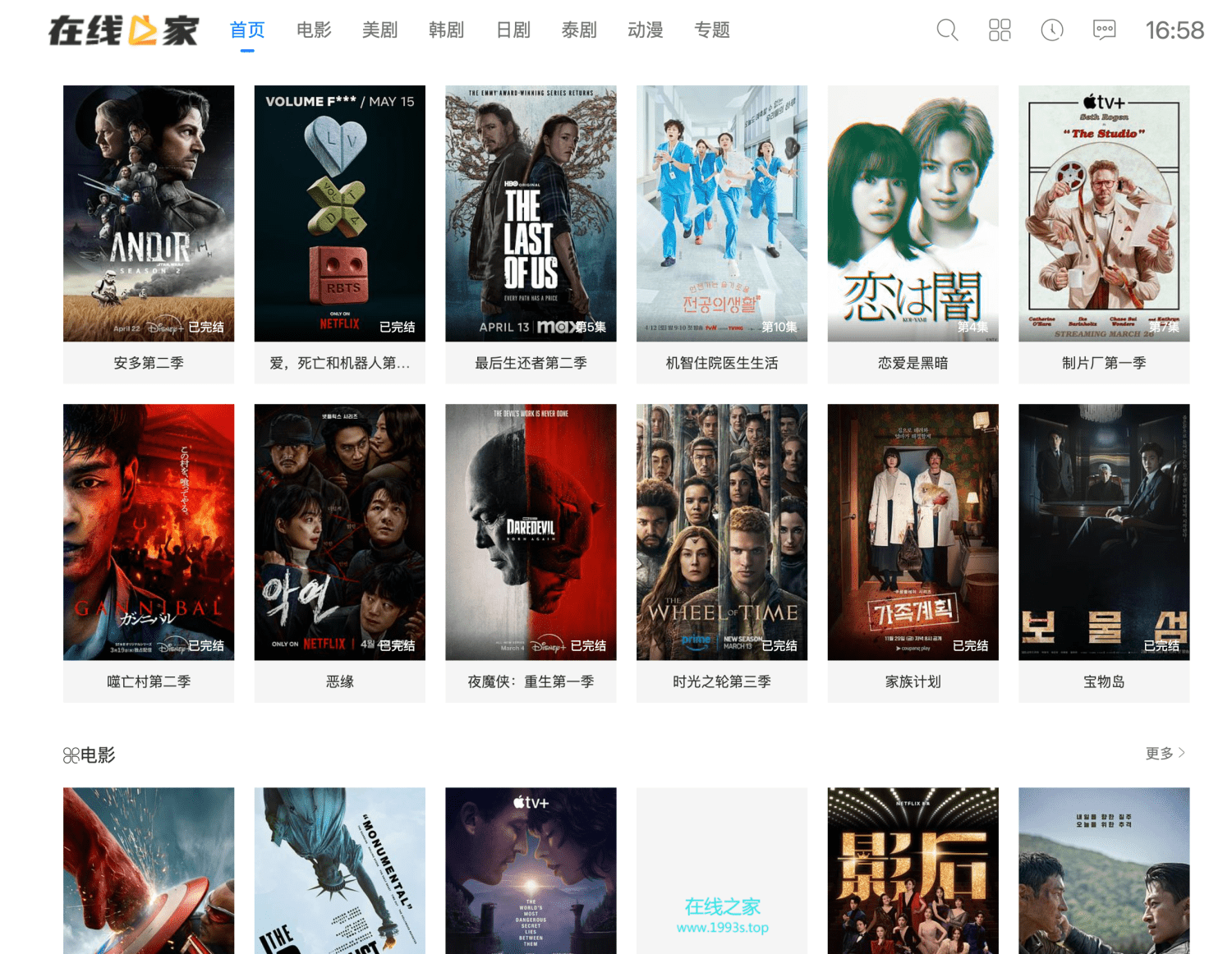Open the 가족계획 poster
The height and width of the screenshot is (954, 1232).
tap(913, 532)
